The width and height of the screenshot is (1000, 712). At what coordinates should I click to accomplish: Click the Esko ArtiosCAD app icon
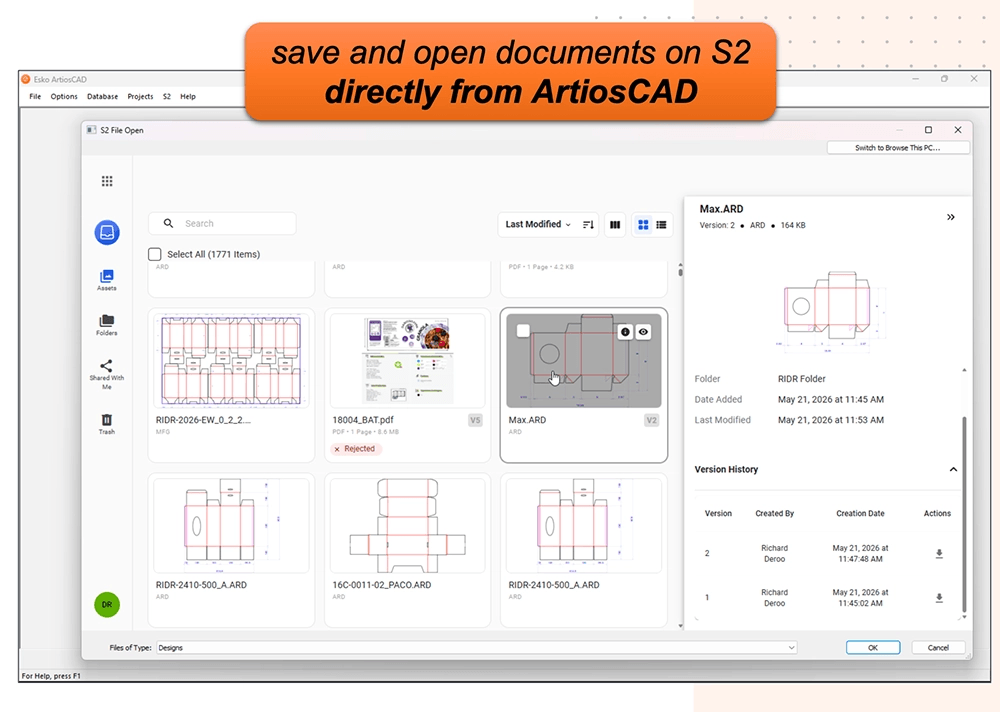(26, 79)
